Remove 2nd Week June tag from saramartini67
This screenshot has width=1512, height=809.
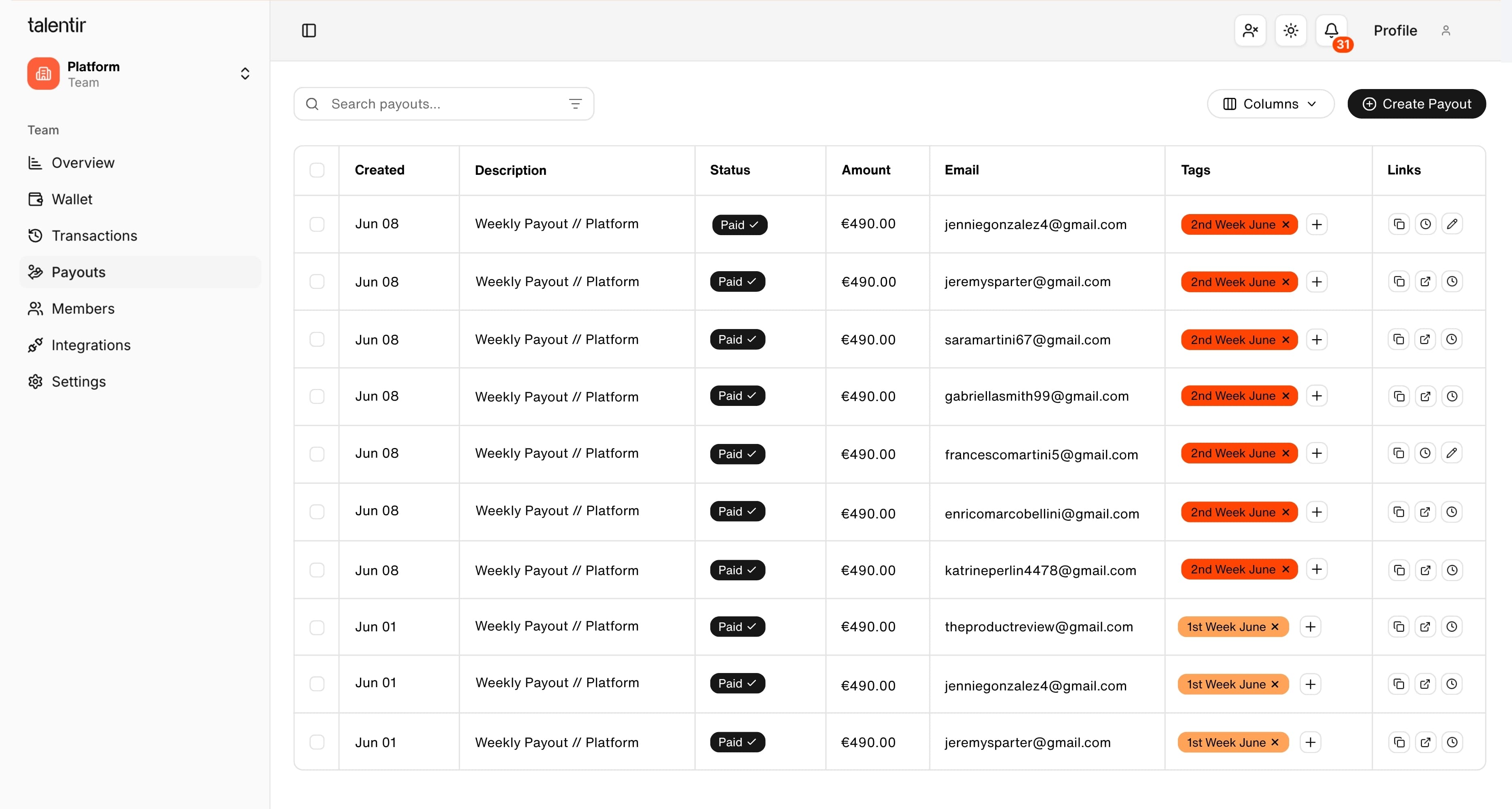[1286, 340]
